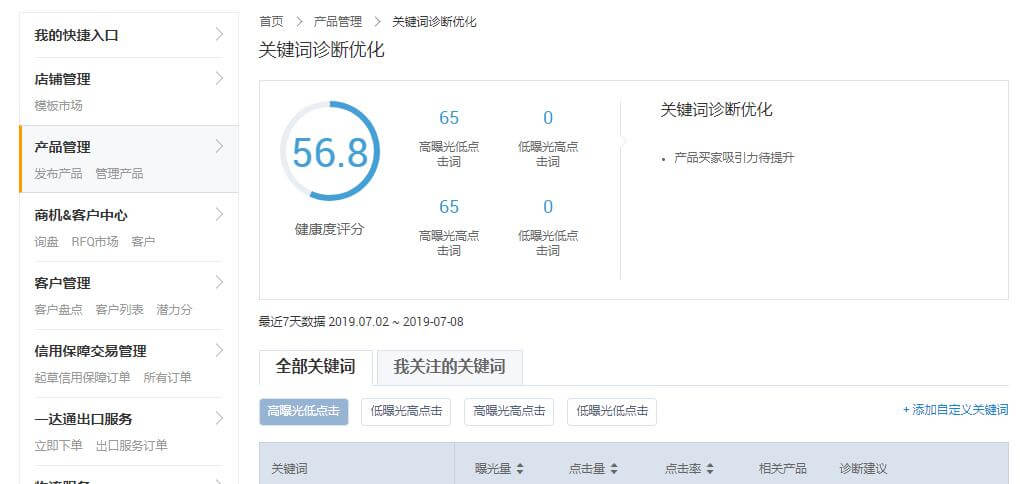The image size is (1020, 484).
Task: Click the 信用保障交易管理 chevron icon
Action: pos(219,351)
